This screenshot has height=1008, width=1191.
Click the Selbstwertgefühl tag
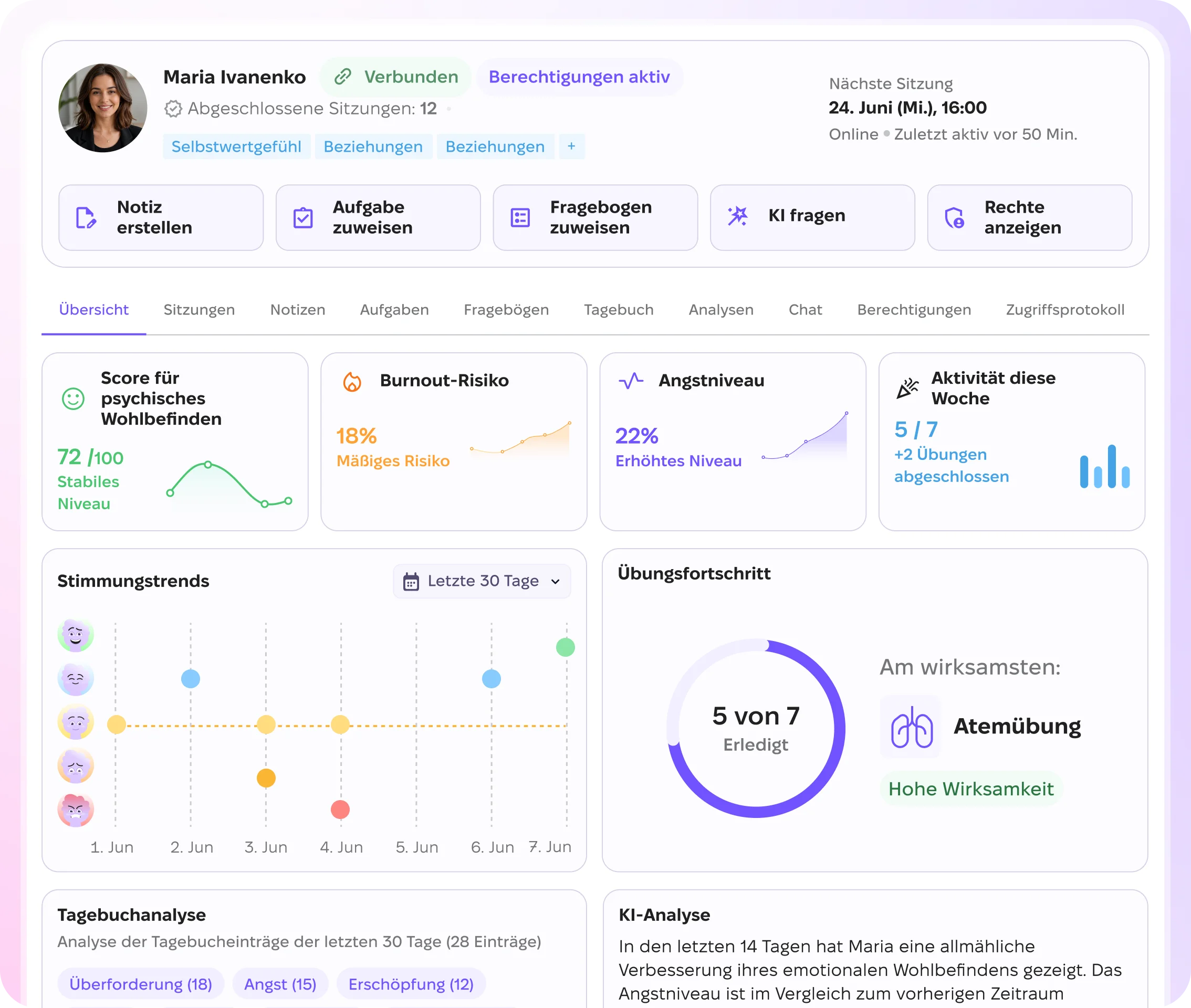pyautogui.click(x=237, y=147)
